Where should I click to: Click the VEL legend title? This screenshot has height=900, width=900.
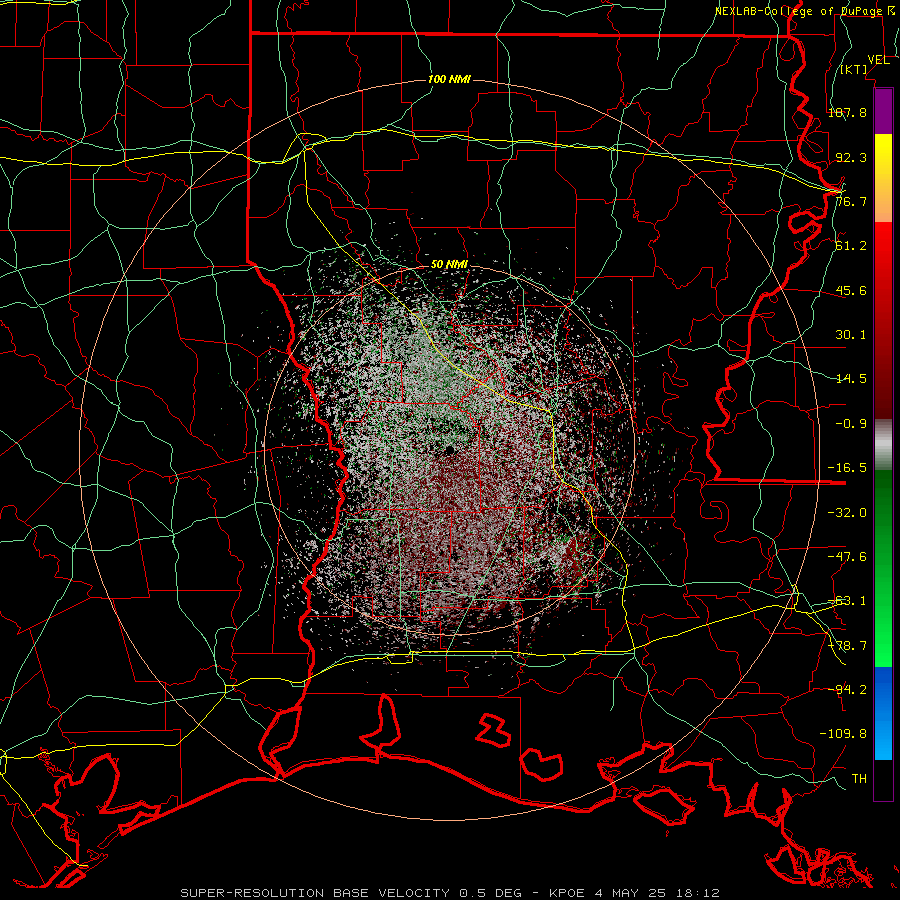(x=878, y=60)
